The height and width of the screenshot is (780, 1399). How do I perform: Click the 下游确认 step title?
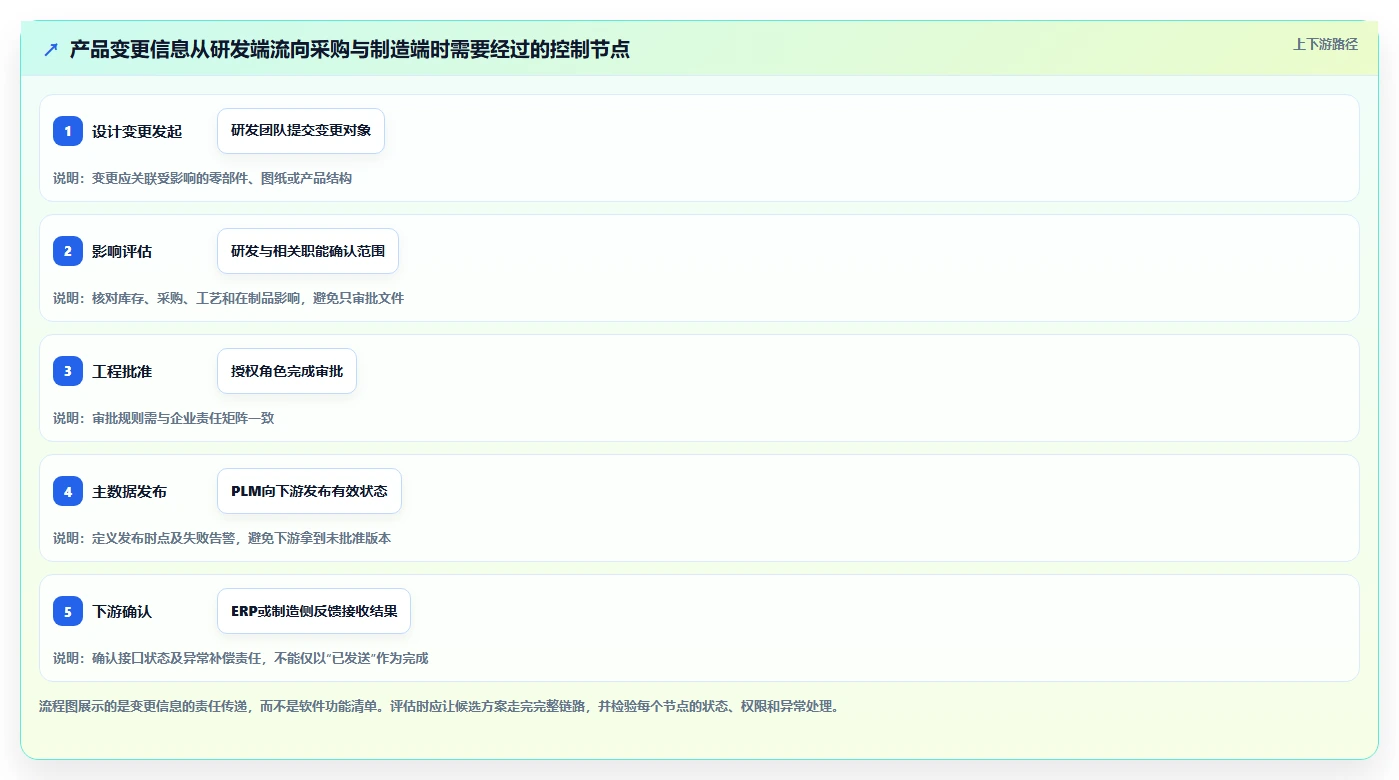pos(122,611)
